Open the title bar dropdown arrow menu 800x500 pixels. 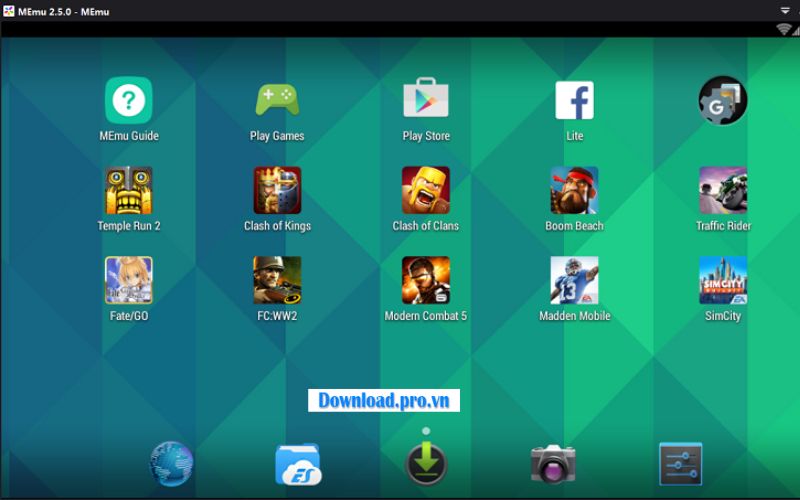pyautogui.click(x=785, y=10)
